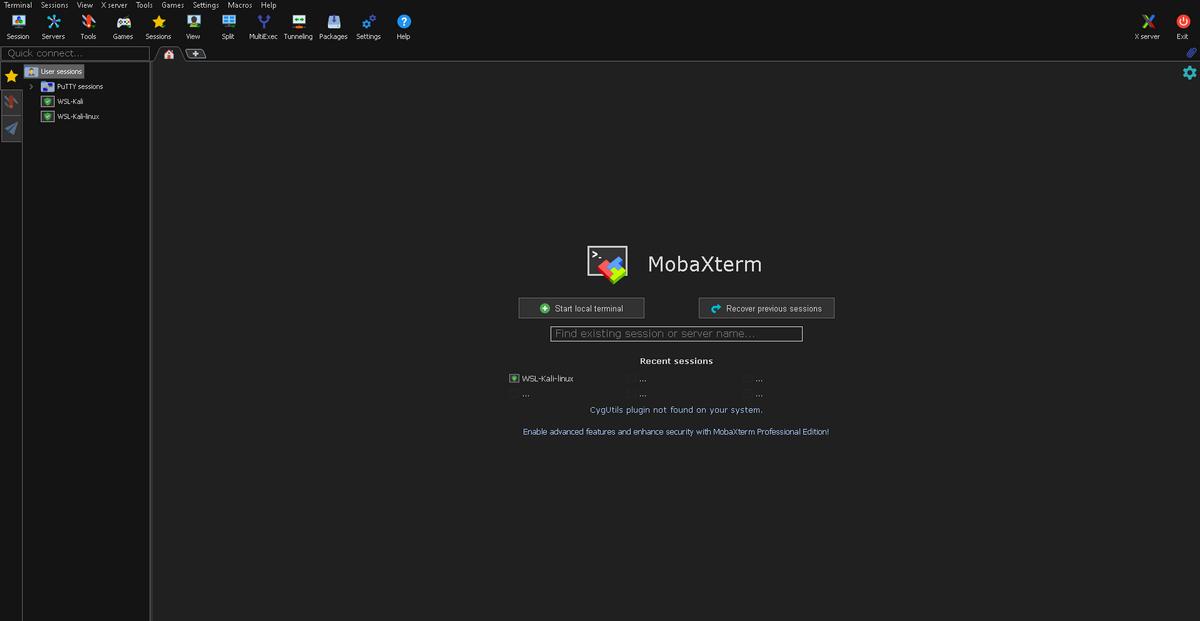The image size is (1200, 621).
Task: Click the Packages toolbar icon
Action: click(333, 26)
